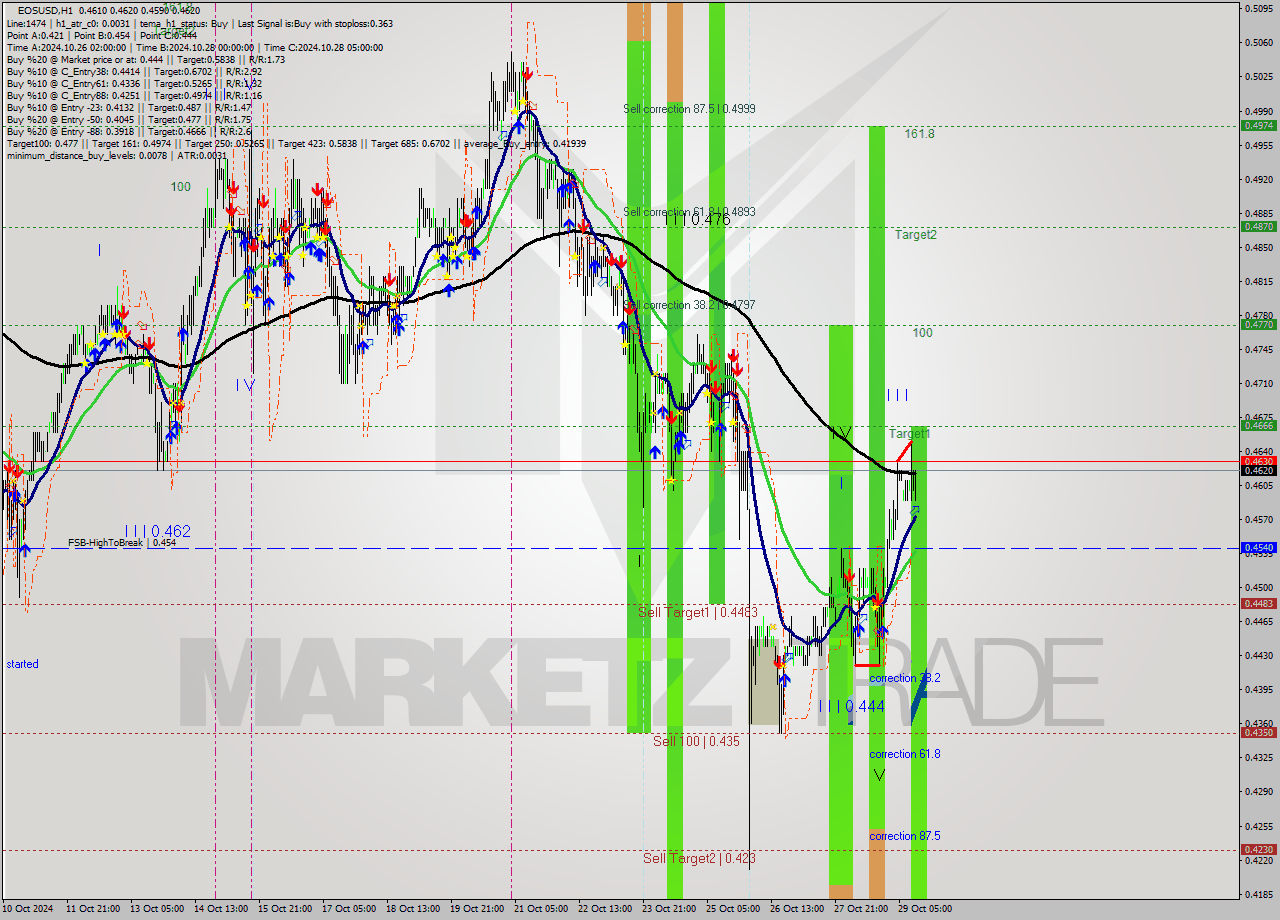
Task: Select the 'Buy %10 @ C_Entry61: 0.4336' line
Action: pyautogui.click(x=134, y=83)
